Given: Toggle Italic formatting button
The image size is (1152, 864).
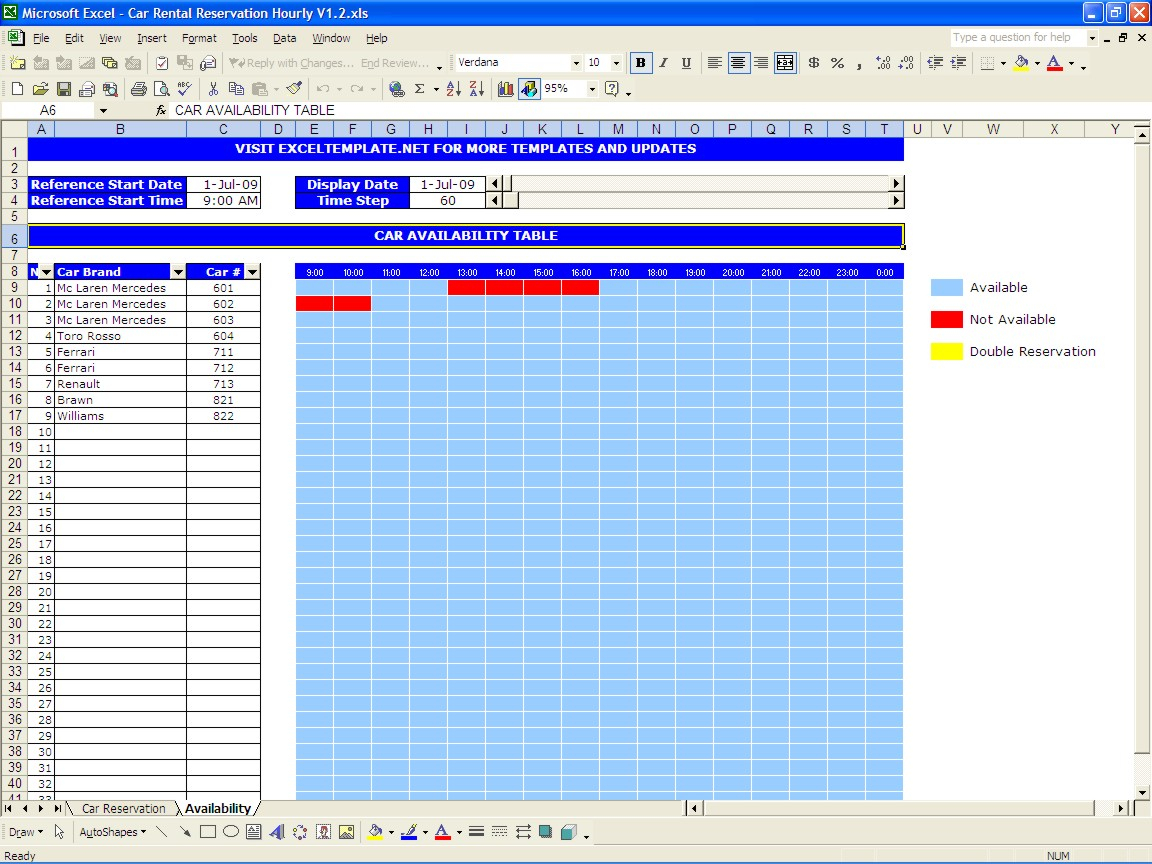Looking at the screenshot, I should 663,63.
